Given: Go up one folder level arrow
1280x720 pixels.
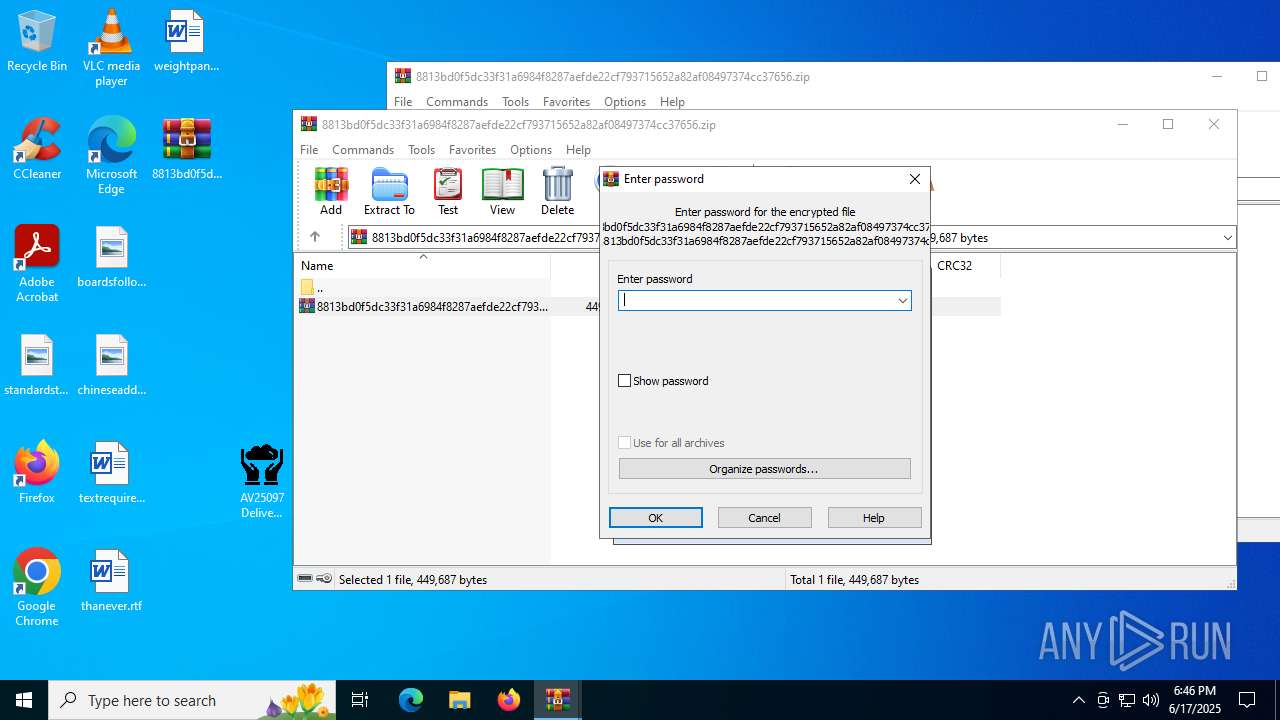Looking at the screenshot, I should [x=314, y=237].
